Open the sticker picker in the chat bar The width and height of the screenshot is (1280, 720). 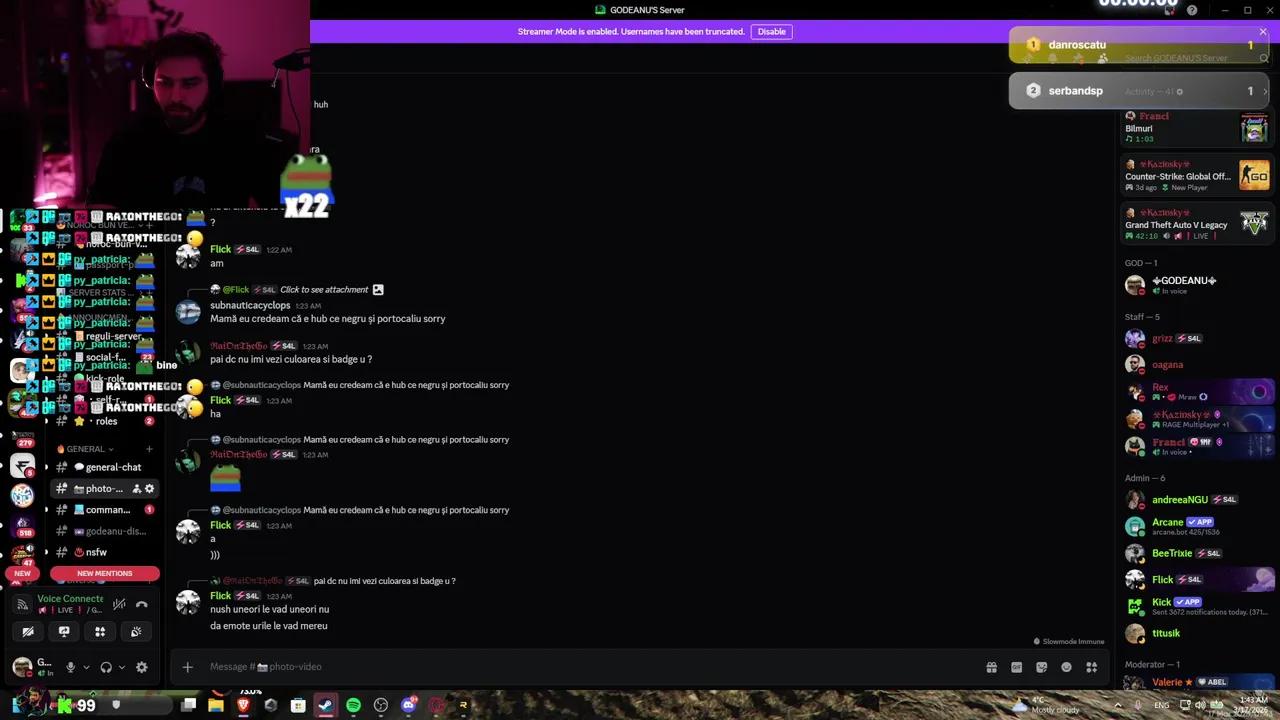pos(1041,666)
